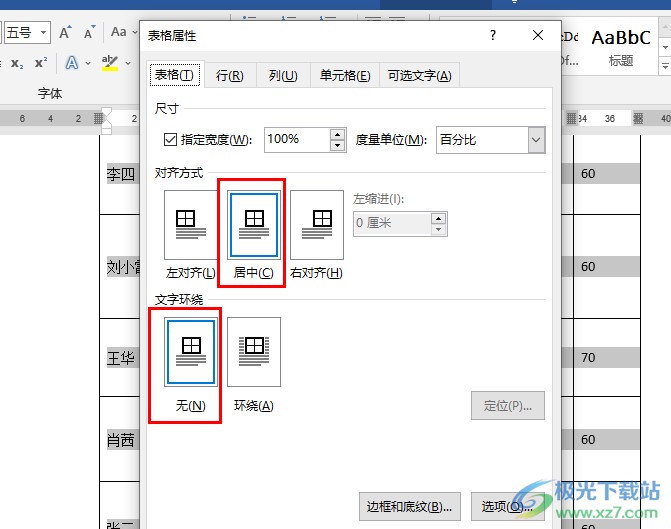
Task: Open the change case Aa button
Action: tap(119, 32)
